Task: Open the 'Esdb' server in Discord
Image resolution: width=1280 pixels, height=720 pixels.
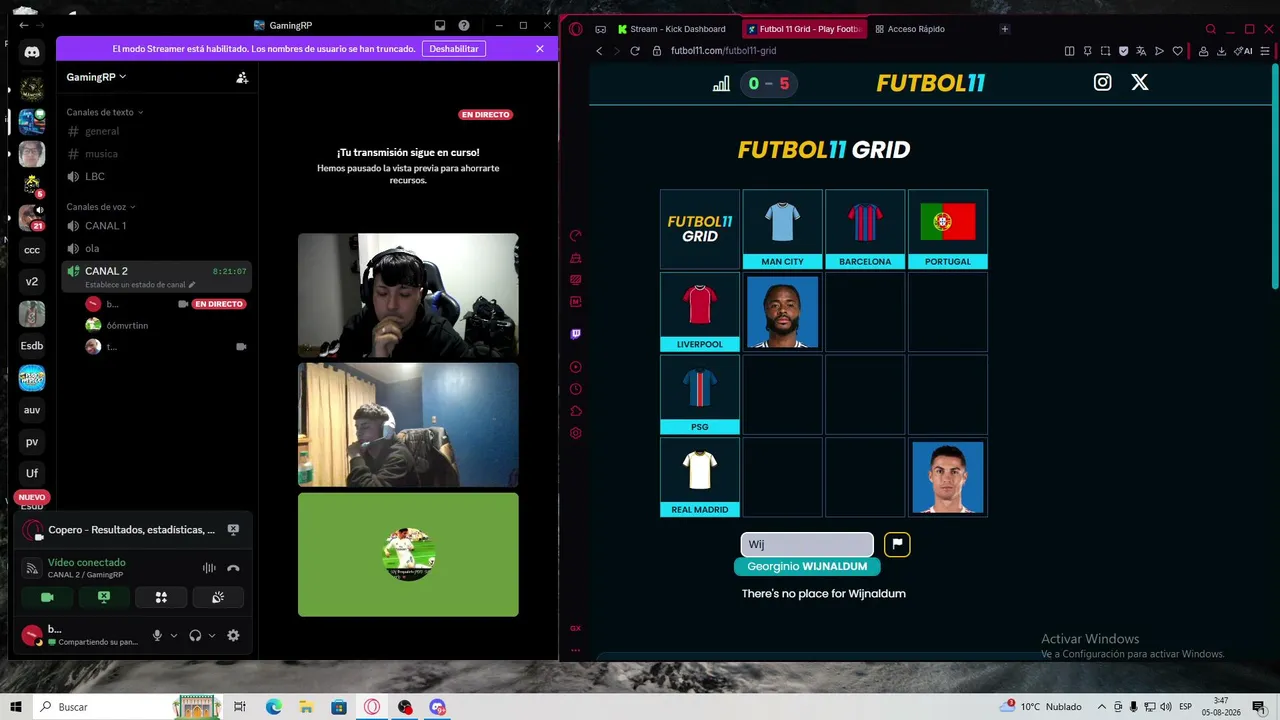Action: 32,346
